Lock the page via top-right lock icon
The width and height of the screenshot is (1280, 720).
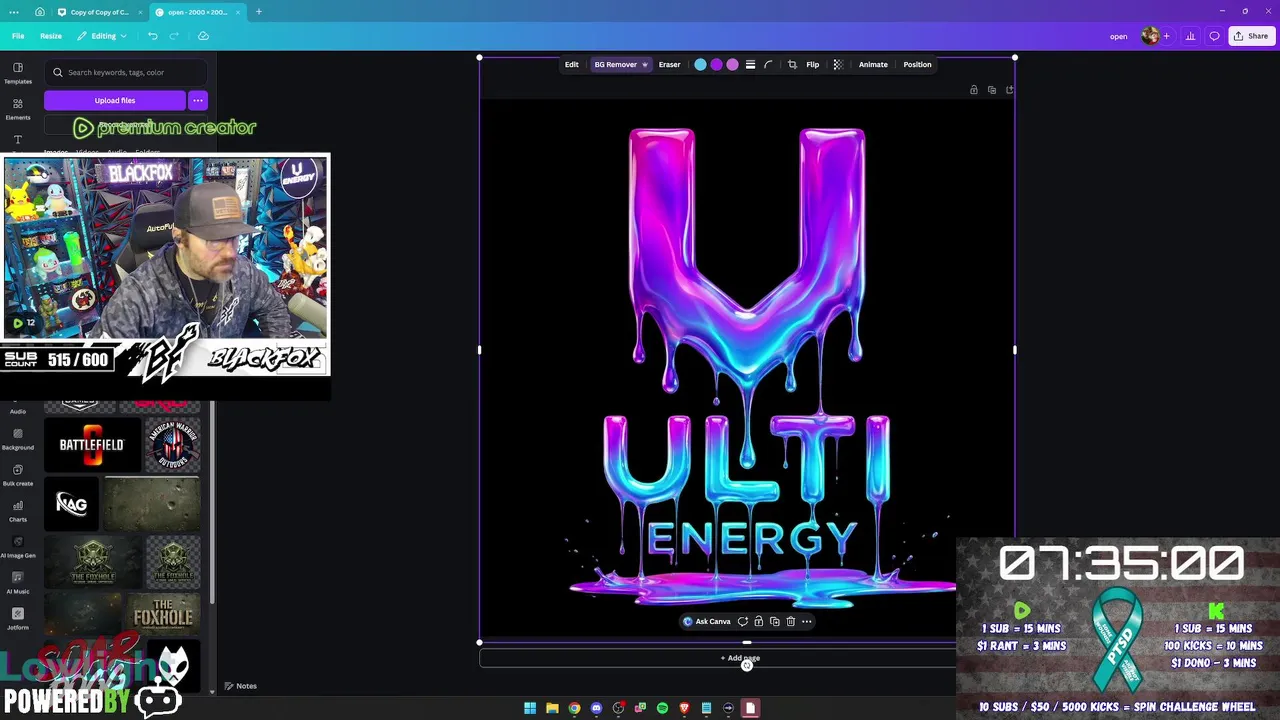pyautogui.click(x=973, y=90)
